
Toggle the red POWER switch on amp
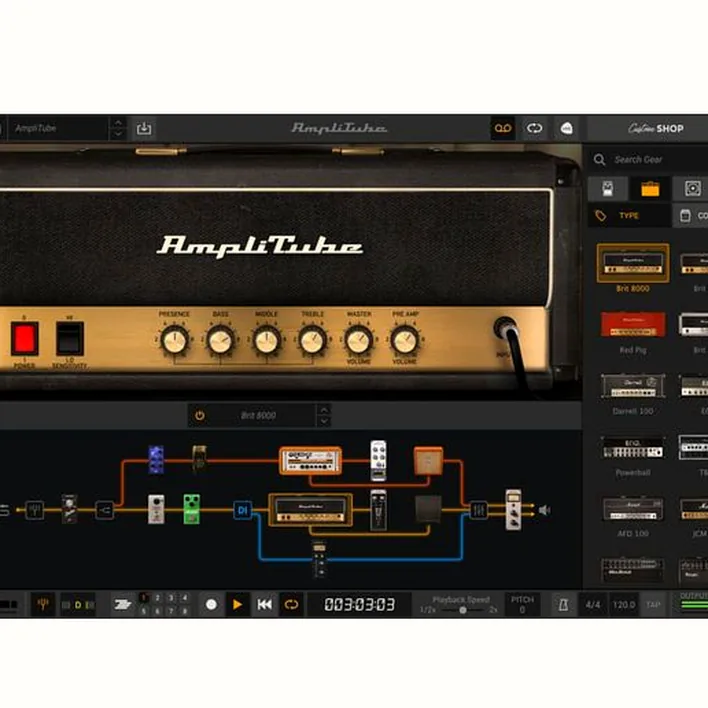24,338
